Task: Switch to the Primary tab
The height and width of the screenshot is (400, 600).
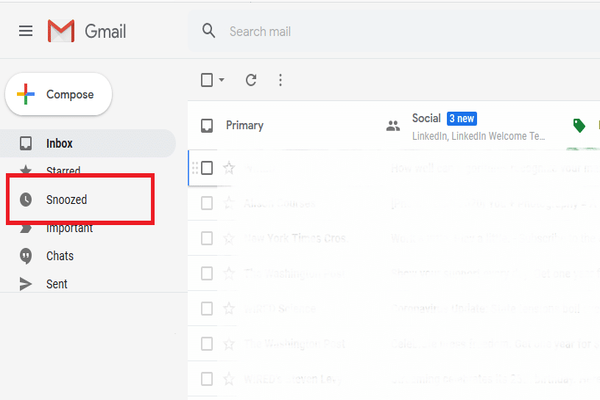Action: coord(244,125)
